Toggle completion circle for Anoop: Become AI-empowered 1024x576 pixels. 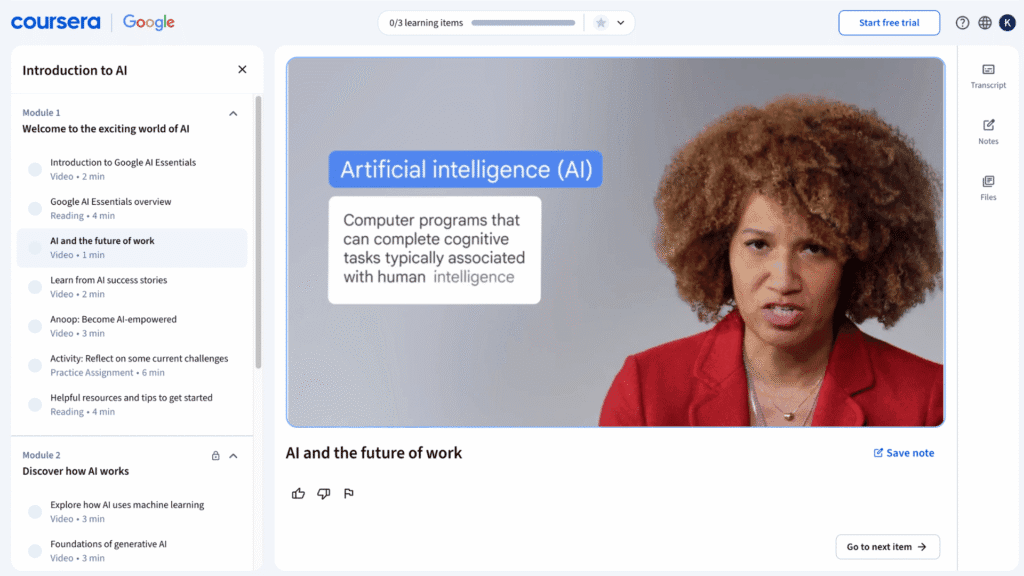[35, 326]
